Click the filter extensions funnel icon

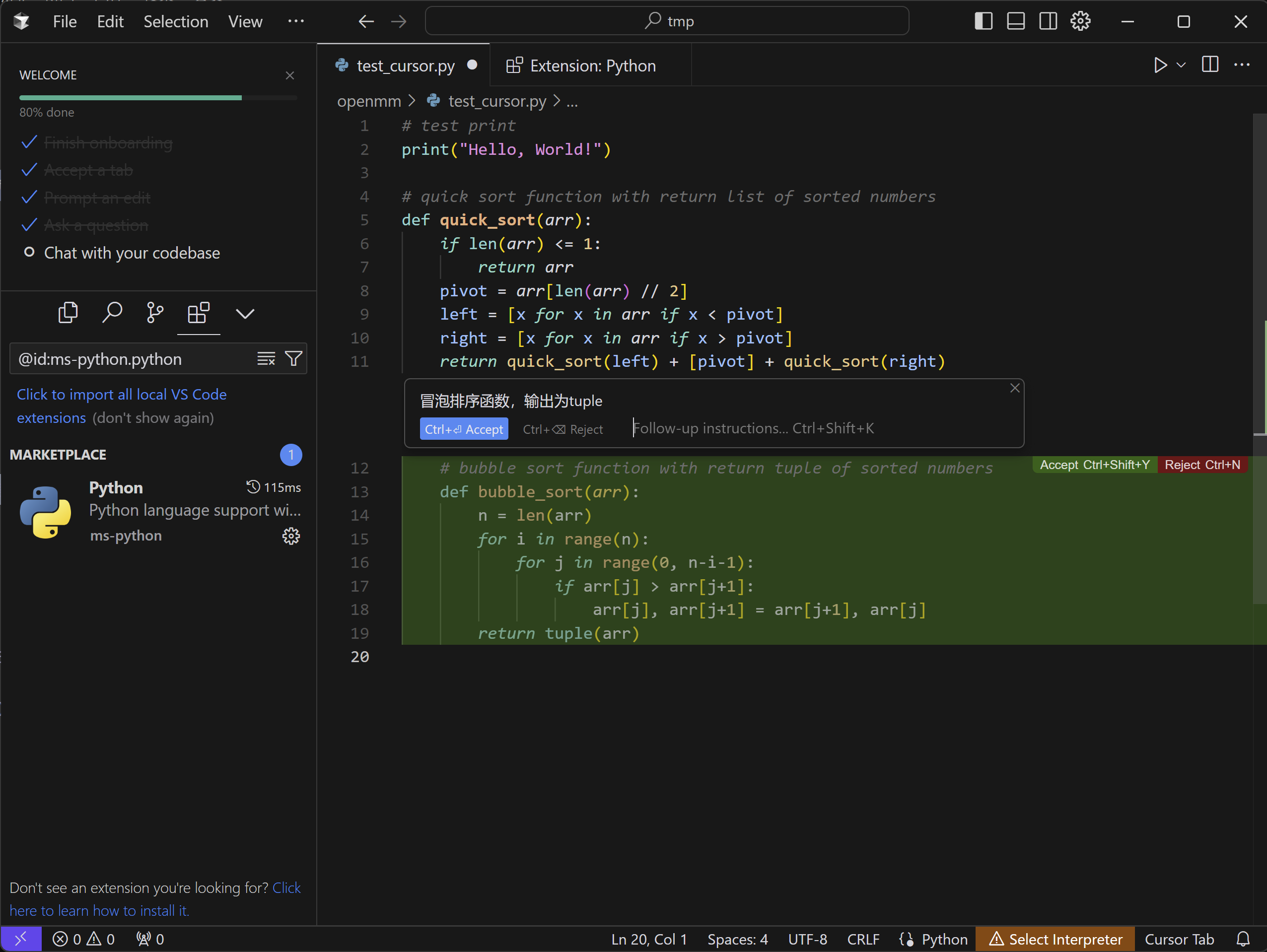tap(294, 358)
